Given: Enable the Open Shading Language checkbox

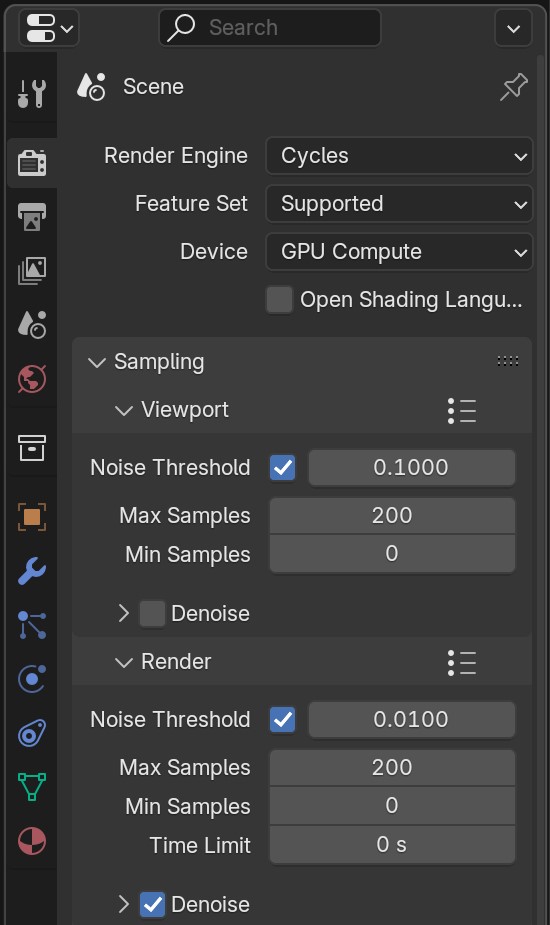Looking at the screenshot, I should coord(279,300).
